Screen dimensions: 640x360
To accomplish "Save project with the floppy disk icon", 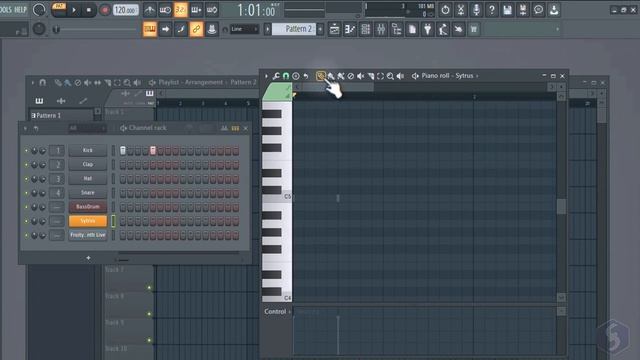I will (507, 10).
